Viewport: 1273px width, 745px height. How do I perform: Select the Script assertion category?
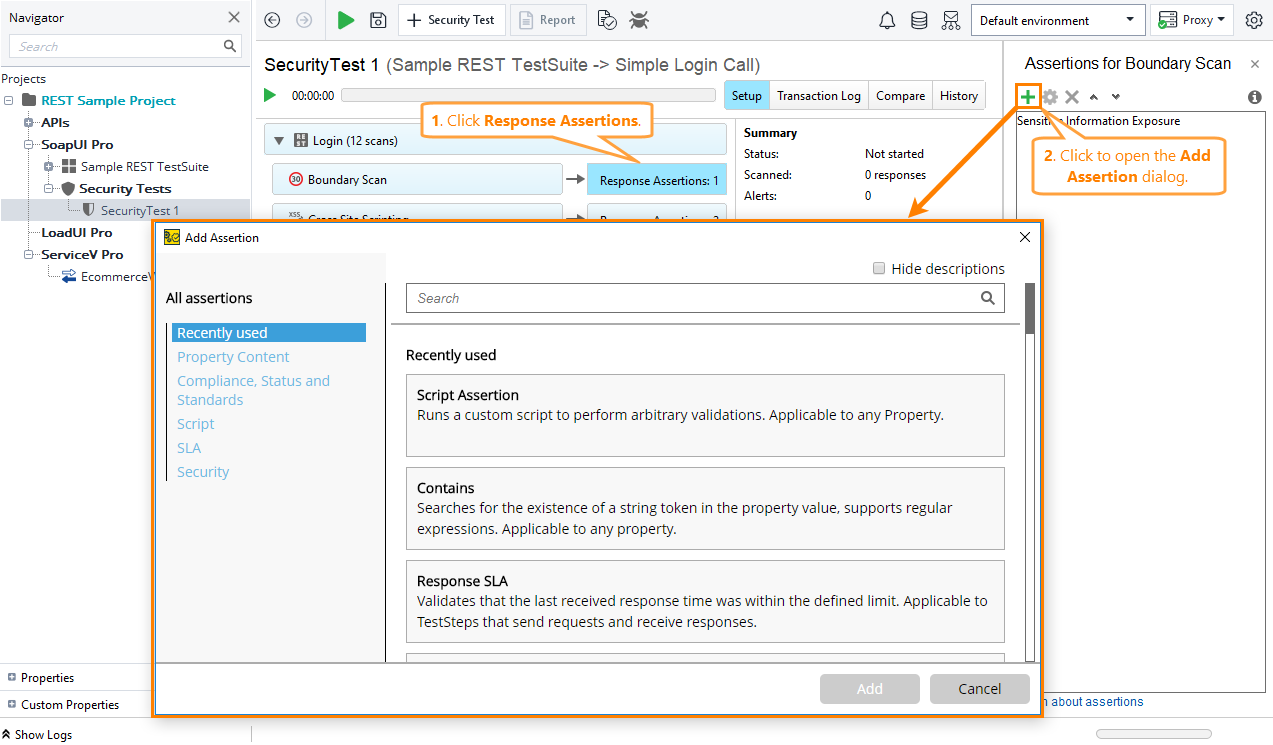click(196, 424)
